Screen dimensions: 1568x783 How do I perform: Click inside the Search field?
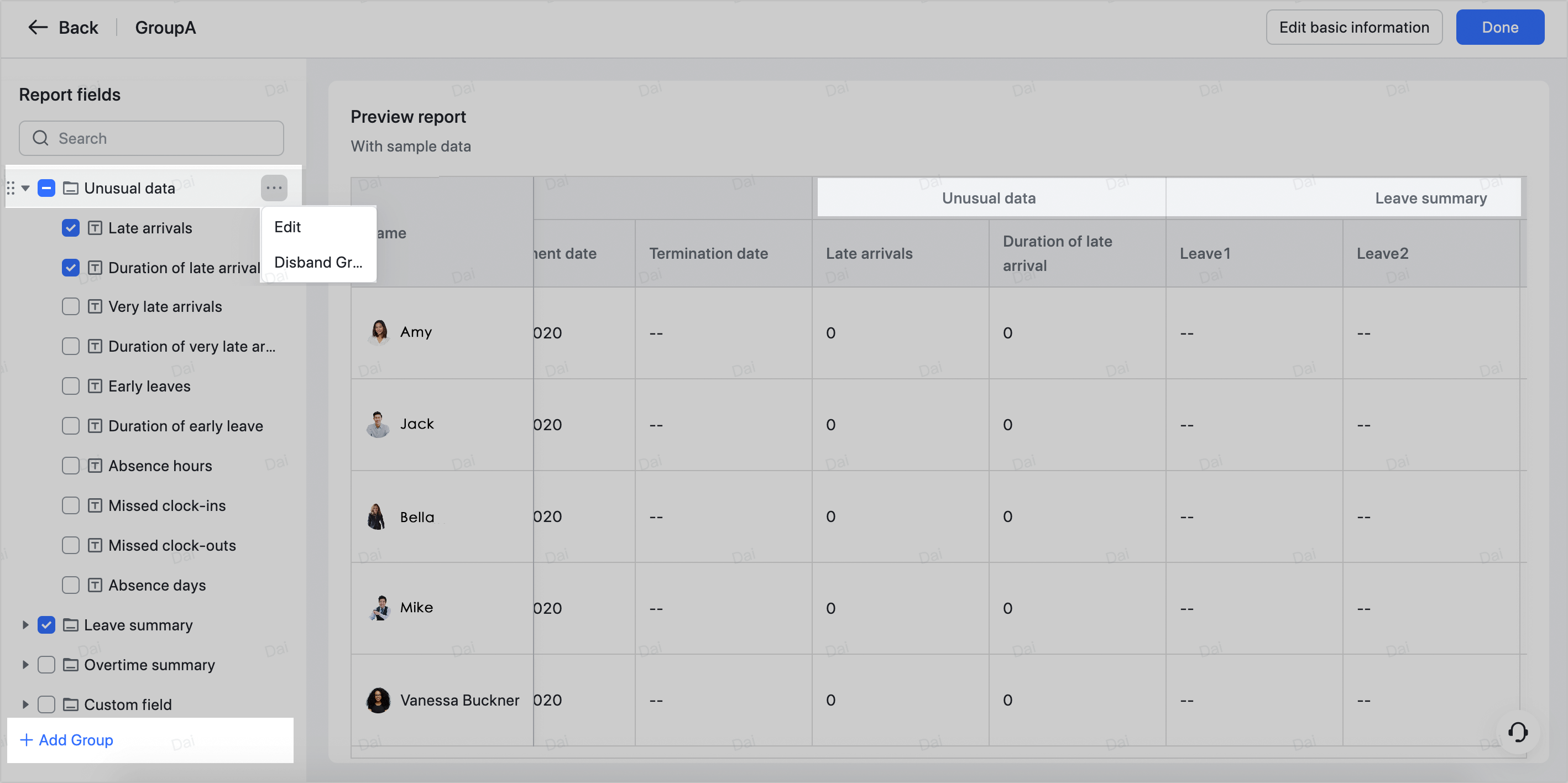(x=152, y=138)
